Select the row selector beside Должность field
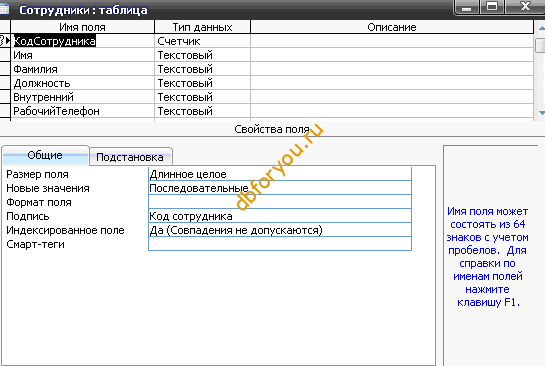The width and height of the screenshot is (545, 366). click(x=5, y=83)
